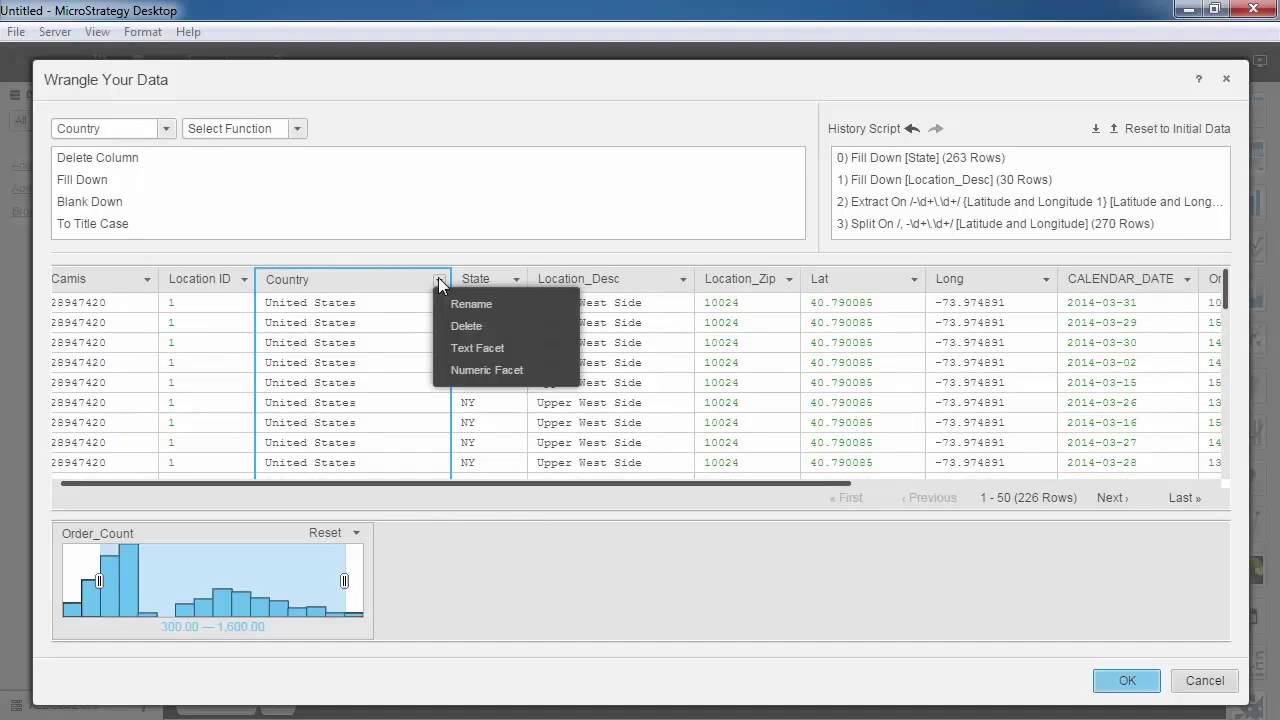Jump to Last page of rows
Viewport: 1280px width, 720px height.
1184,498
